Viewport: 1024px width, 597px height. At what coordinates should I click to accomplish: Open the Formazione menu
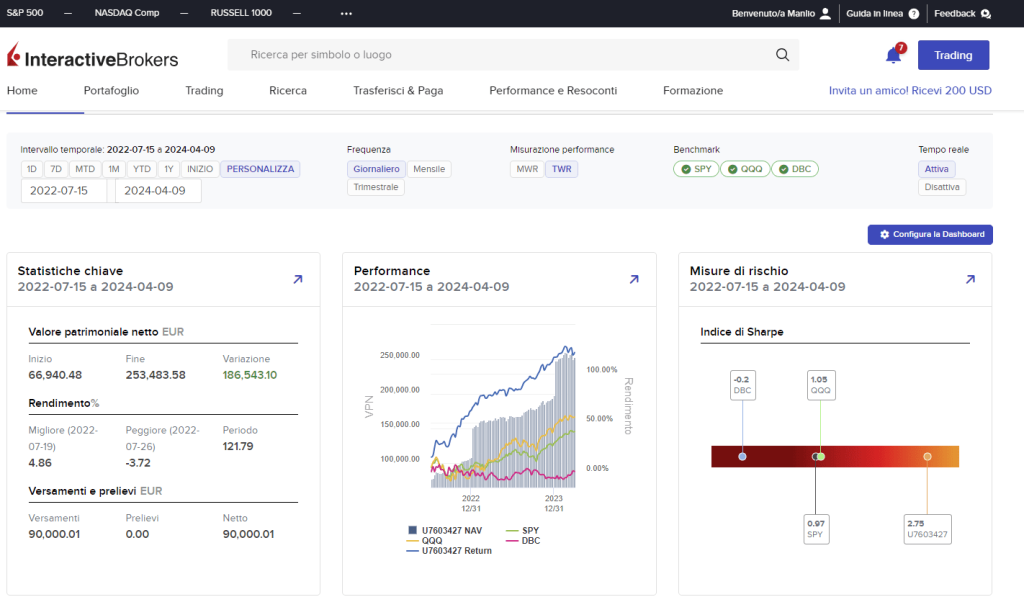(693, 91)
